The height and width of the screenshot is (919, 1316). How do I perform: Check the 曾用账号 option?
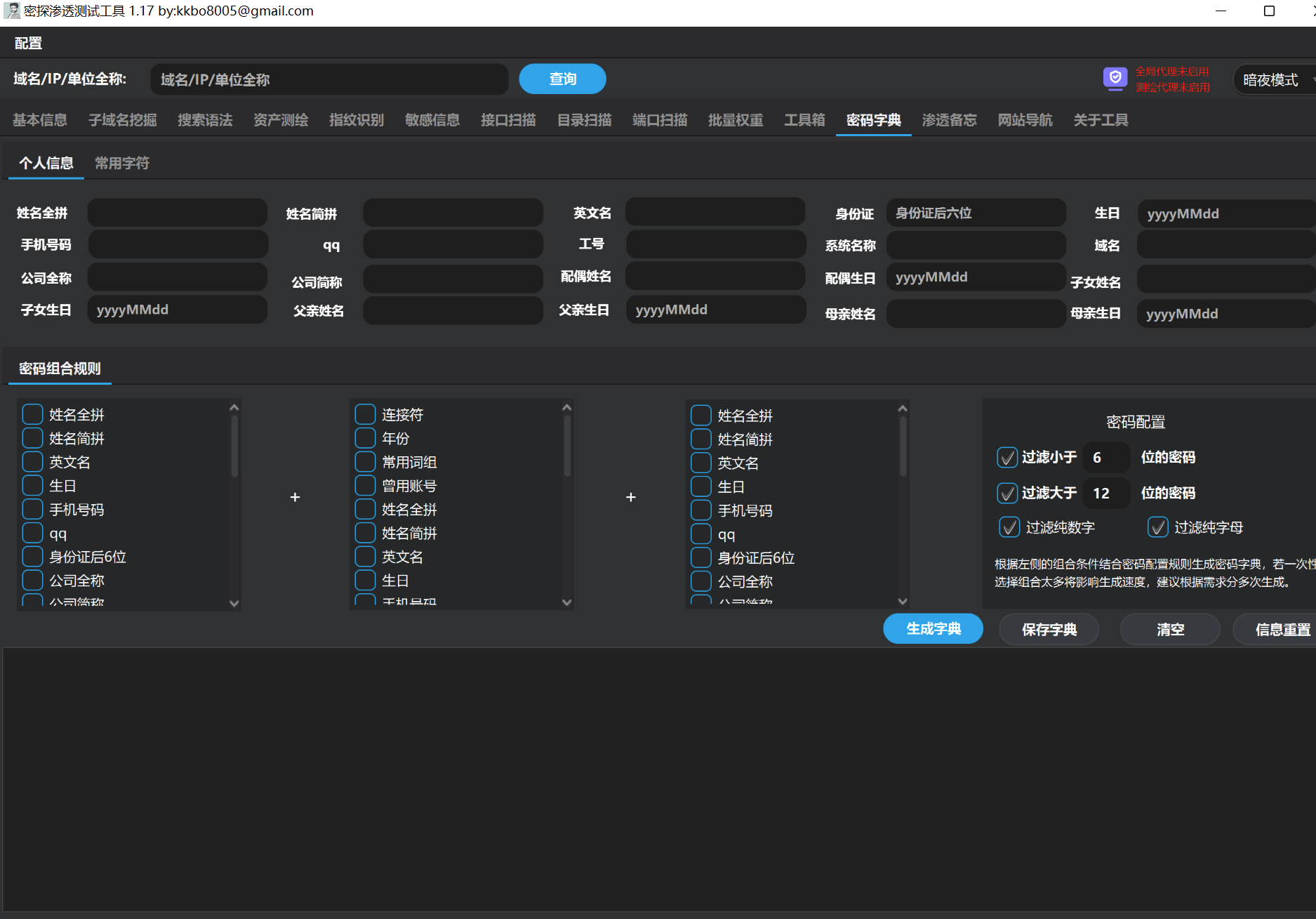(x=365, y=485)
